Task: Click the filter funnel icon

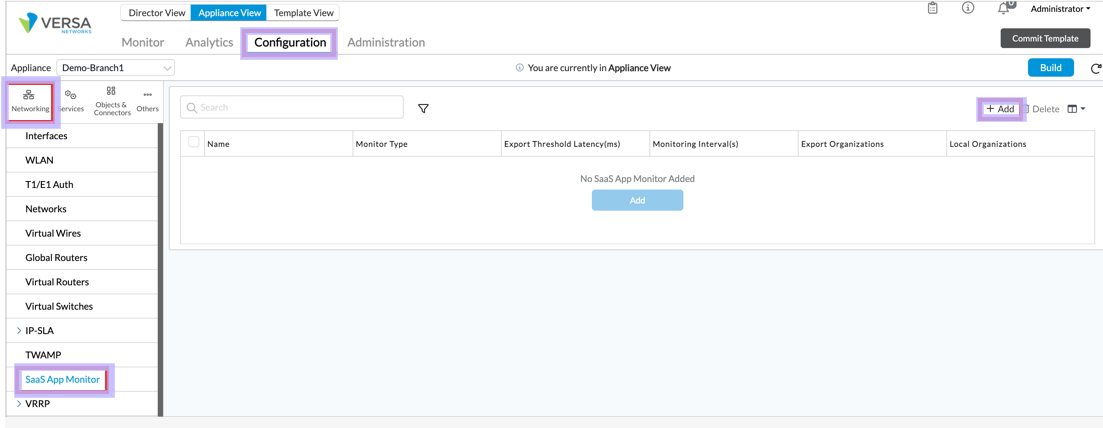Action: pyautogui.click(x=423, y=108)
